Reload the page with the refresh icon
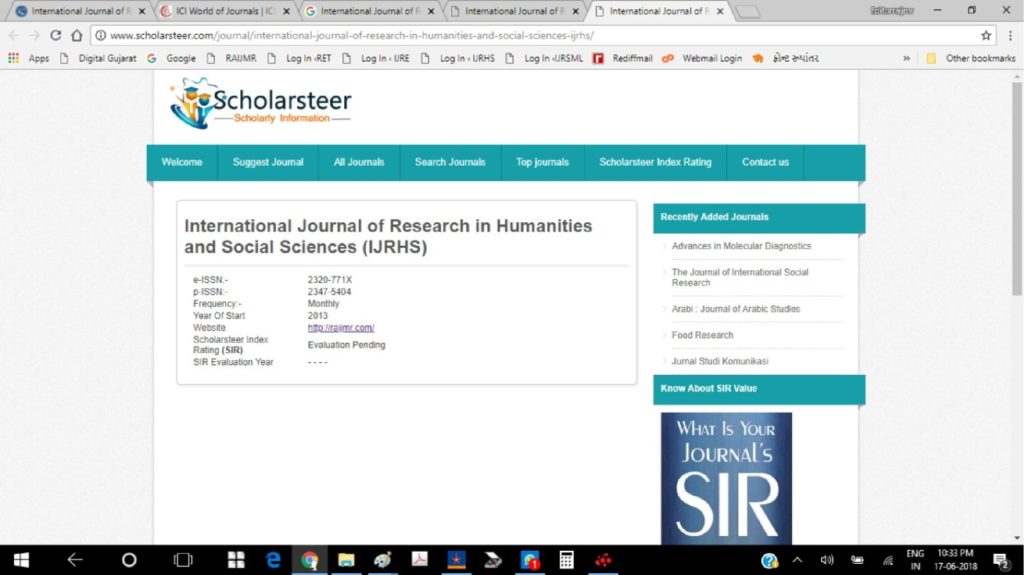 pos(56,35)
